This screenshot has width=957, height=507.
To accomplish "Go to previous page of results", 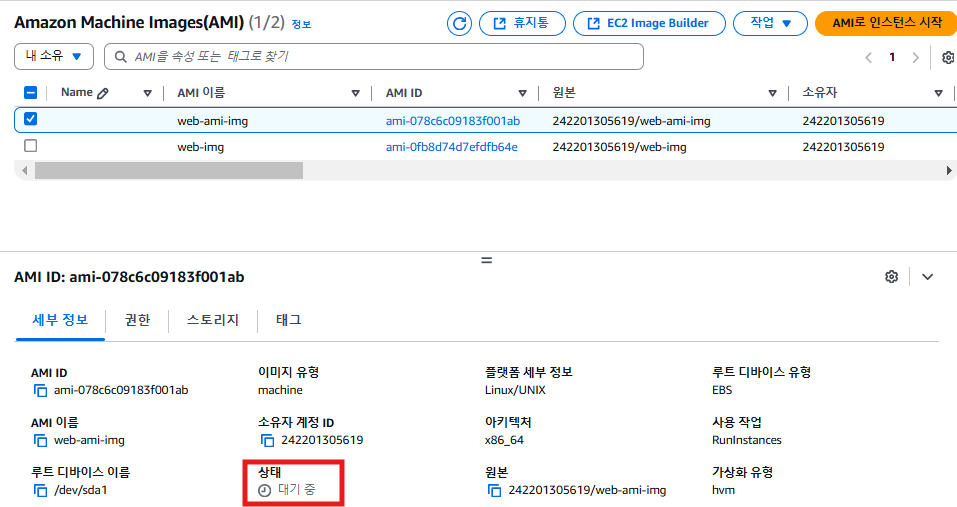I will [x=869, y=58].
